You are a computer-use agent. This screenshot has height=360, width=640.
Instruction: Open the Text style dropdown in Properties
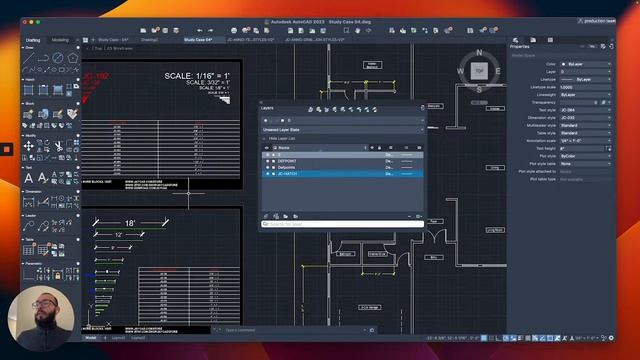pyautogui.click(x=585, y=110)
